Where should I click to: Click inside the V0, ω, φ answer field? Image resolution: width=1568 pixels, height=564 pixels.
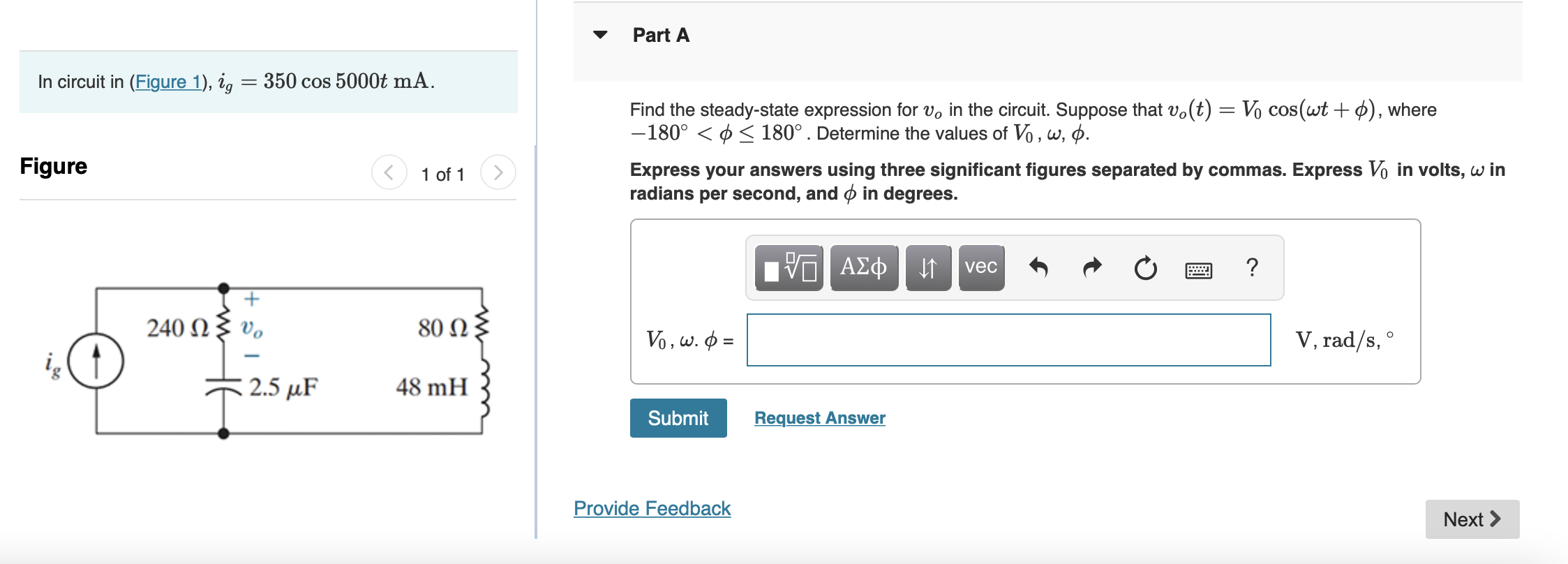coord(1007,340)
